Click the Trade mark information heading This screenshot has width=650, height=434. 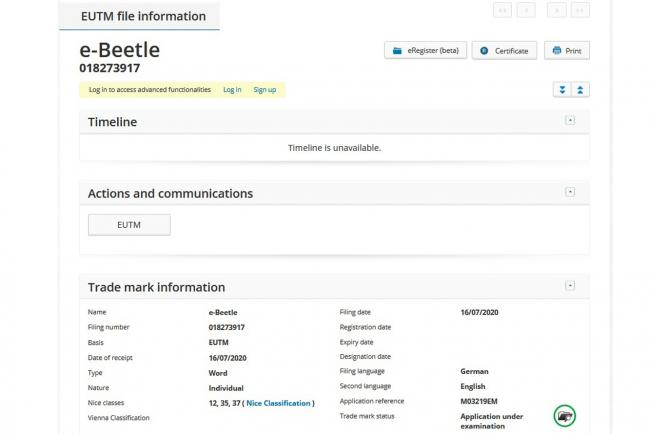(156, 287)
